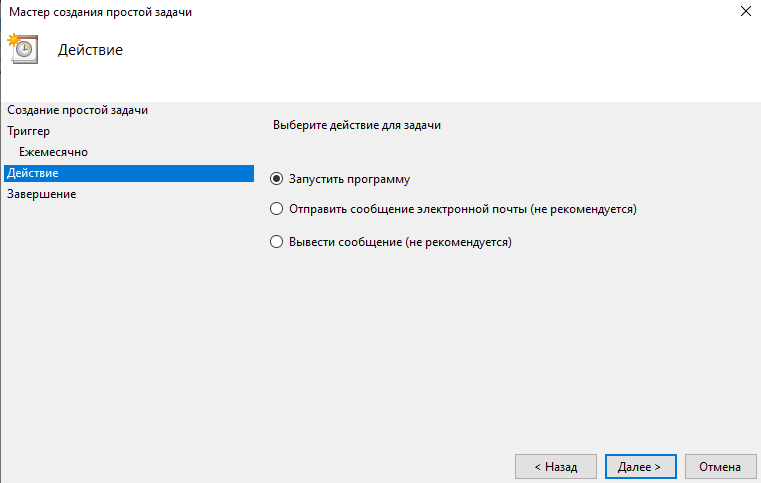Go to the Создание простой задачи step
The image size is (761, 483).
pos(78,110)
